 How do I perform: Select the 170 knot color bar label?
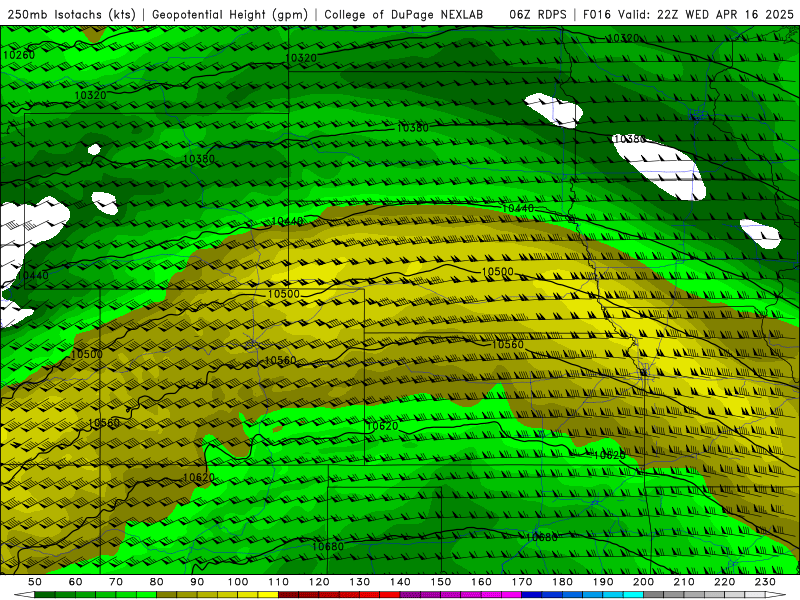click(522, 582)
